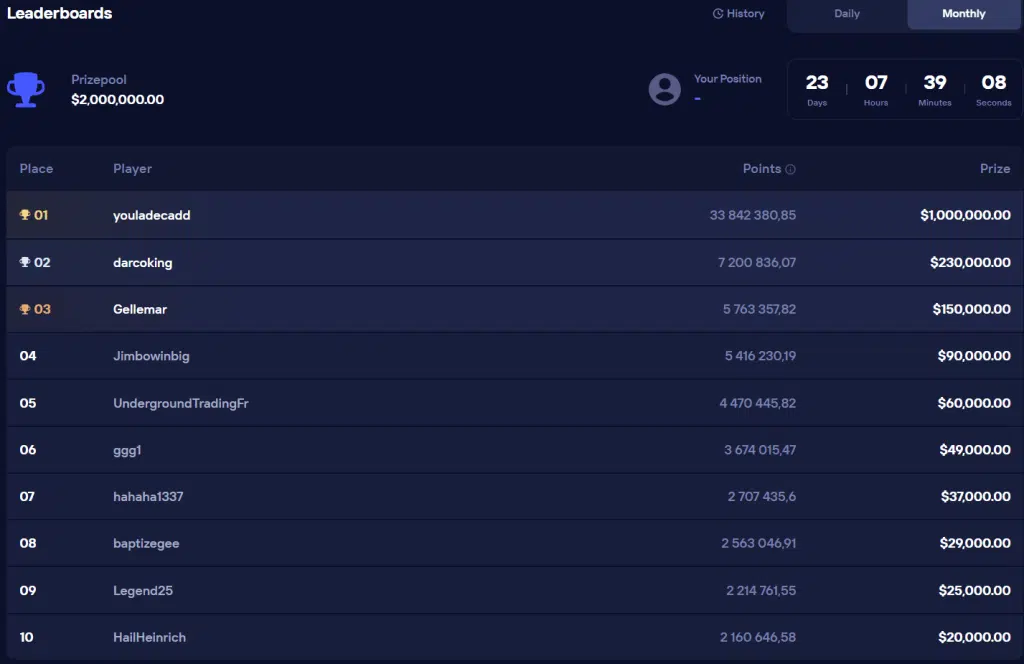Click the $49,000.00 prize value
This screenshot has width=1024, height=664.
click(x=975, y=449)
